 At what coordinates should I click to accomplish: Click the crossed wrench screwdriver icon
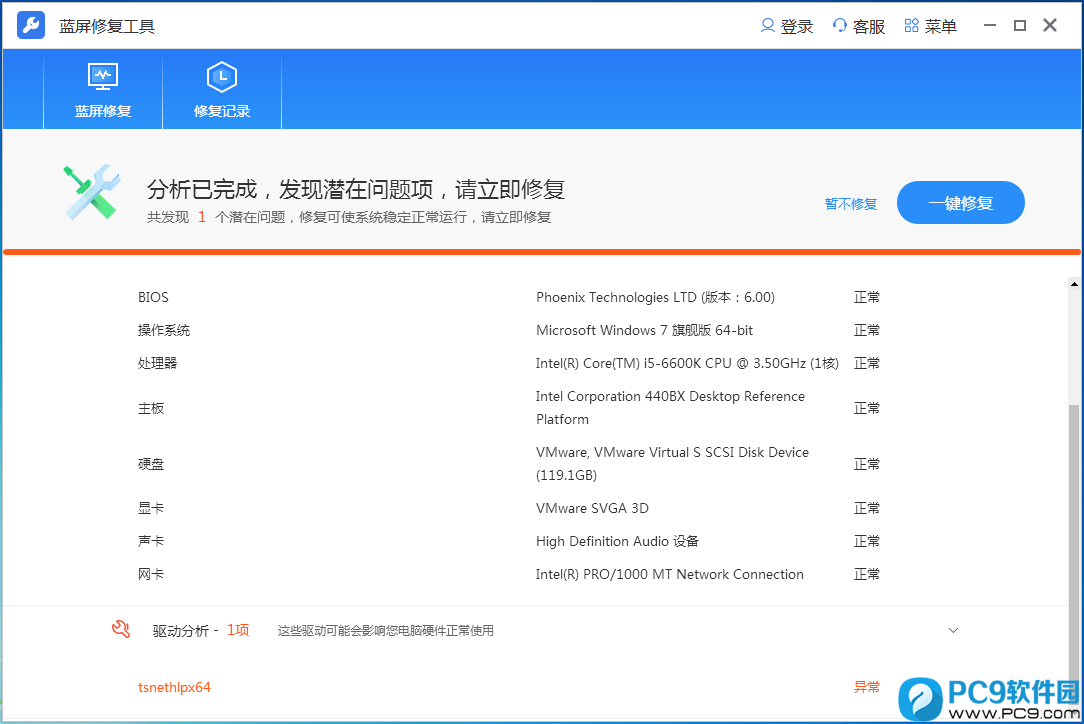click(92, 192)
